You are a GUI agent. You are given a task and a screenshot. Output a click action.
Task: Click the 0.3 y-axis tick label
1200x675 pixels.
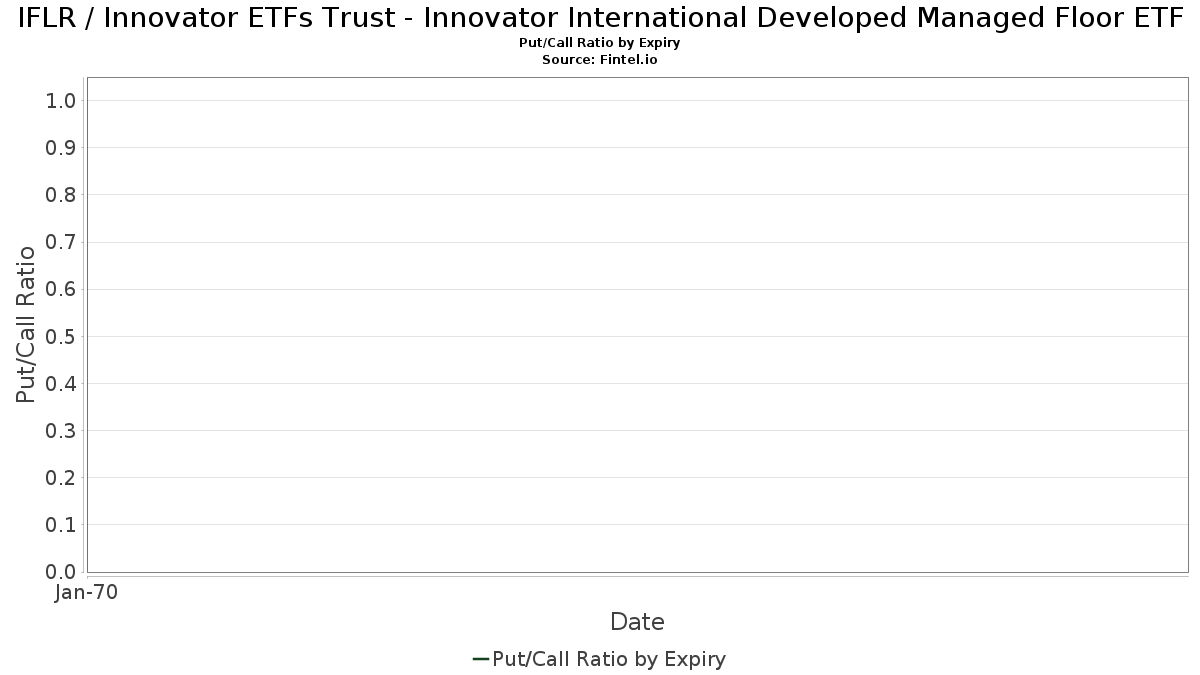(61, 431)
